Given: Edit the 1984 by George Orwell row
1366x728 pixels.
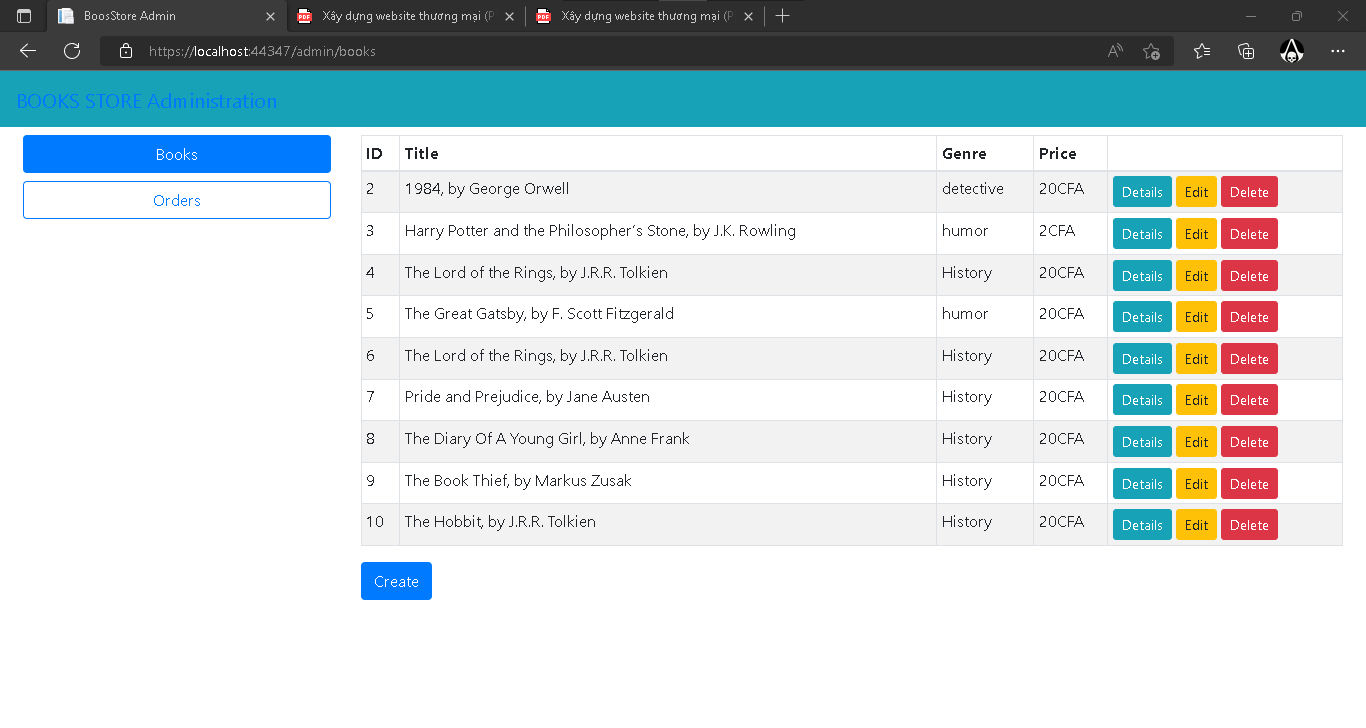Looking at the screenshot, I should [1196, 192].
